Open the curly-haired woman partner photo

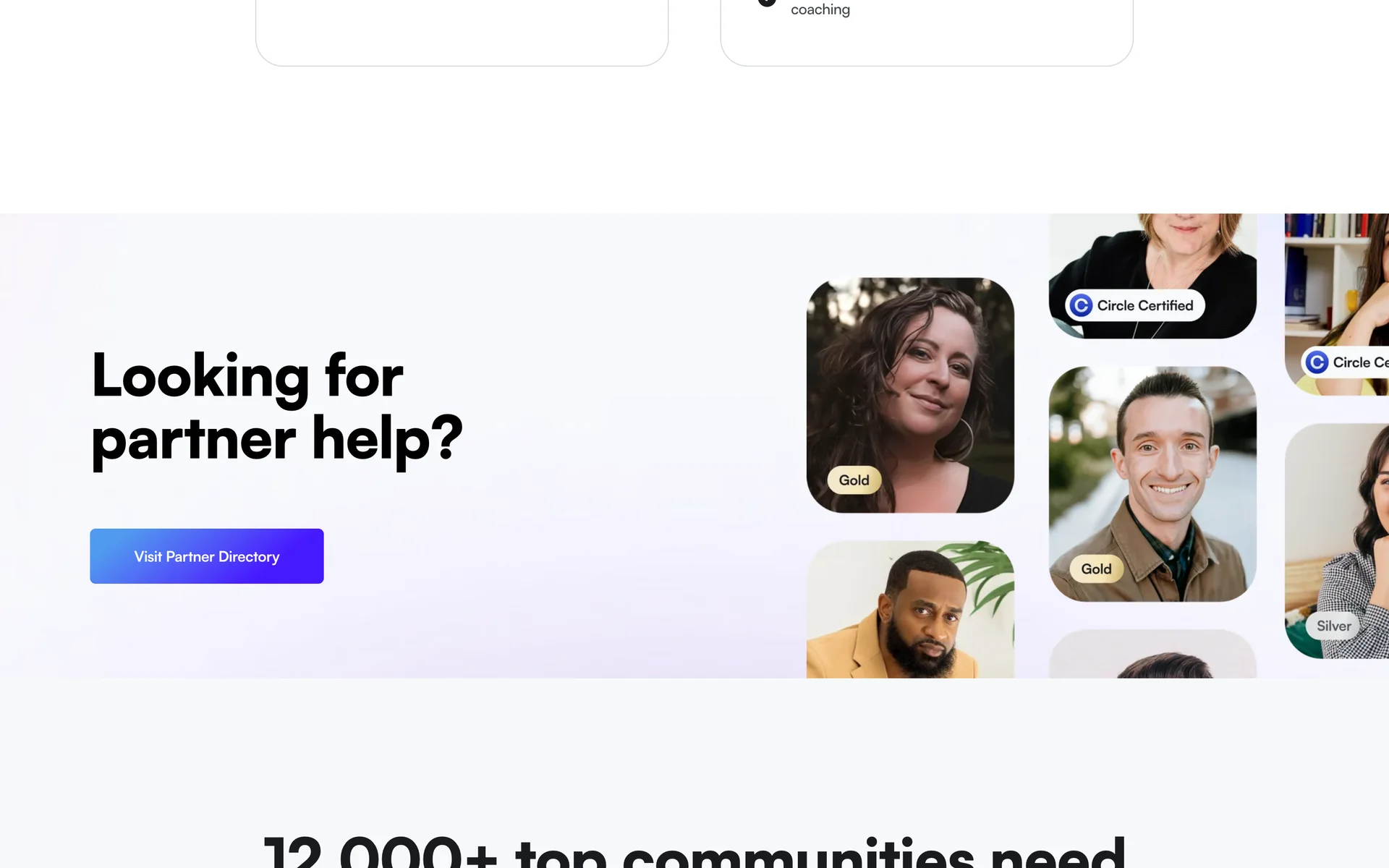click(x=910, y=395)
